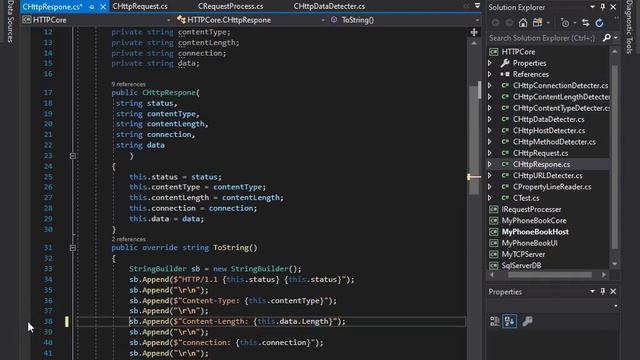The height and width of the screenshot is (360, 640).
Task: Select IRequestProcesser project
Action: pyautogui.click(x=531, y=209)
